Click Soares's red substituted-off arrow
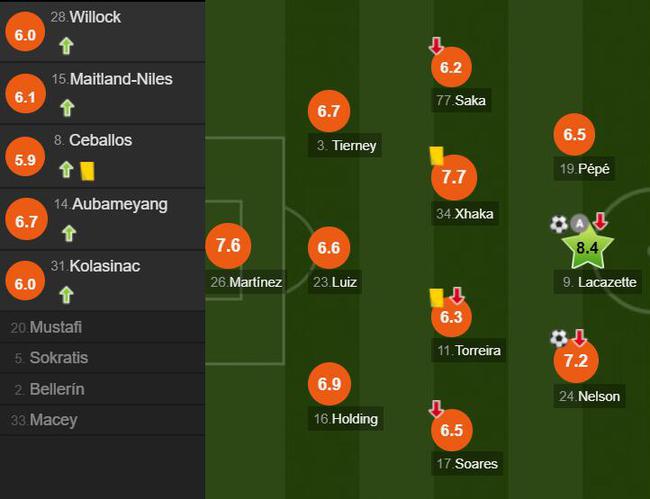This screenshot has height=499, width=650. (436, 409)
